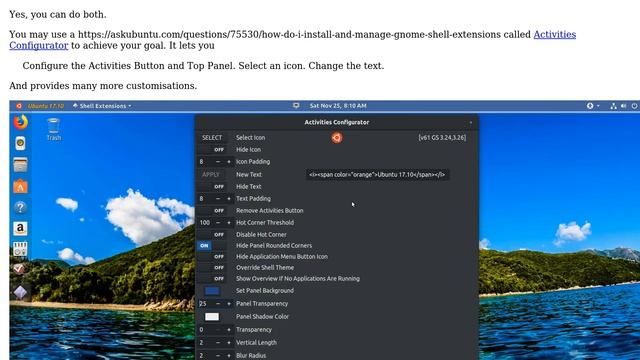Screen dimensions: 640x360
Task: Enable the Override Shell Theme switch
Action: click(x=212, y=268)
